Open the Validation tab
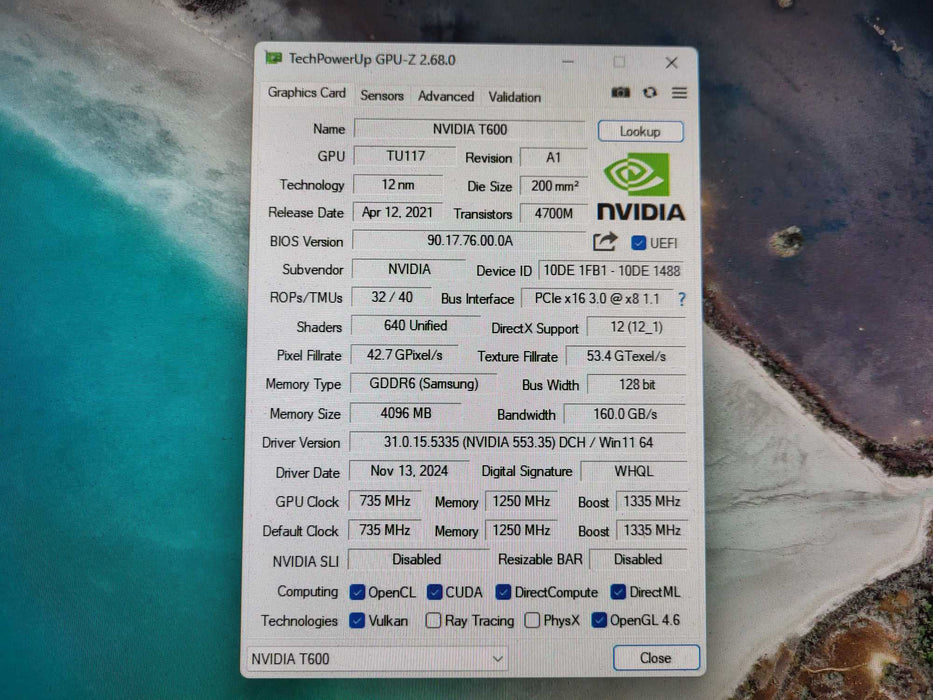The width and height of the screenshot is (933, 700). point(514,96)
